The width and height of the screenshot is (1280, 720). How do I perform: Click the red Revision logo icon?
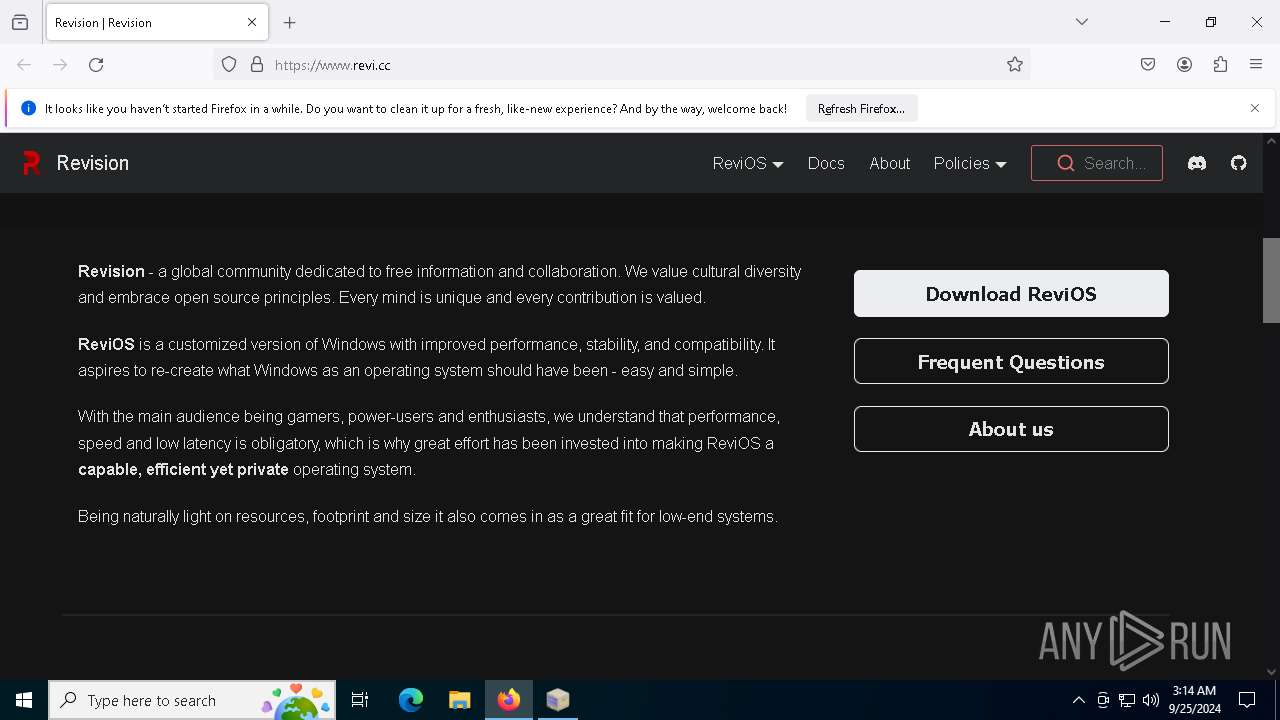32,163
